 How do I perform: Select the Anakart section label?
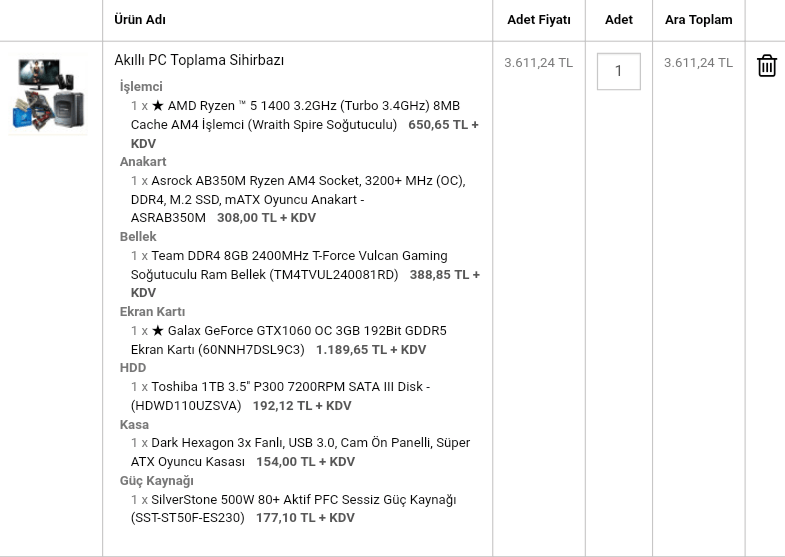143,162
